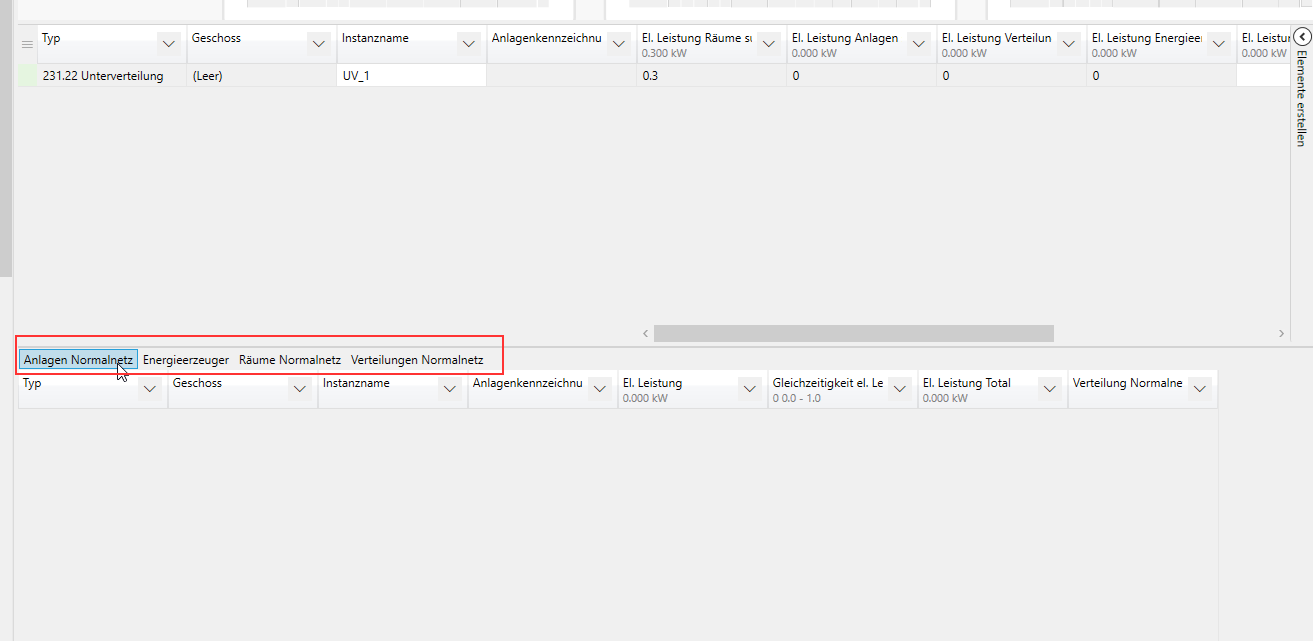Screen dimensions: 1313x641
Task: Switch to the Energieerzeuger tab
Action: [x=186, y=360]
